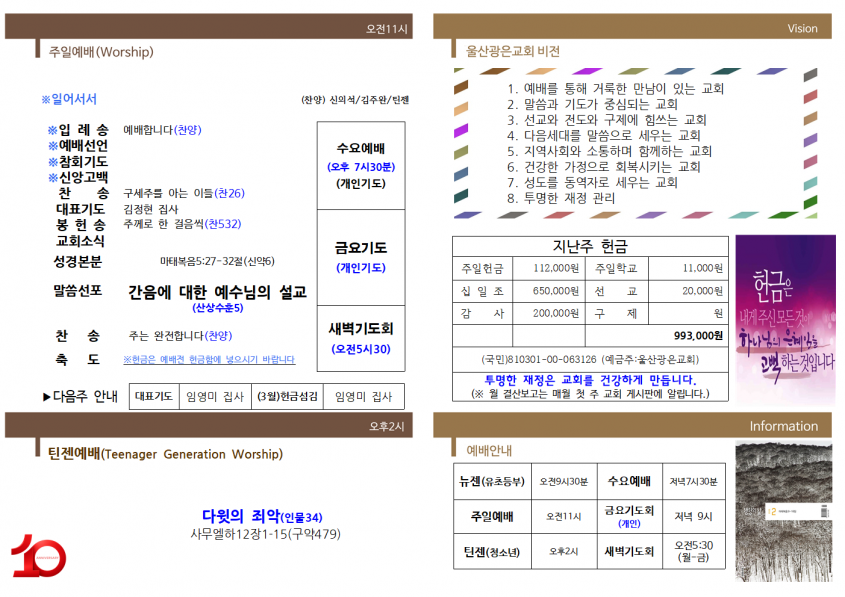This screenshot has width=845, height=597.
Task: Click the 주일예배(Worship) section heading
Action: click(x=101, y=52)
